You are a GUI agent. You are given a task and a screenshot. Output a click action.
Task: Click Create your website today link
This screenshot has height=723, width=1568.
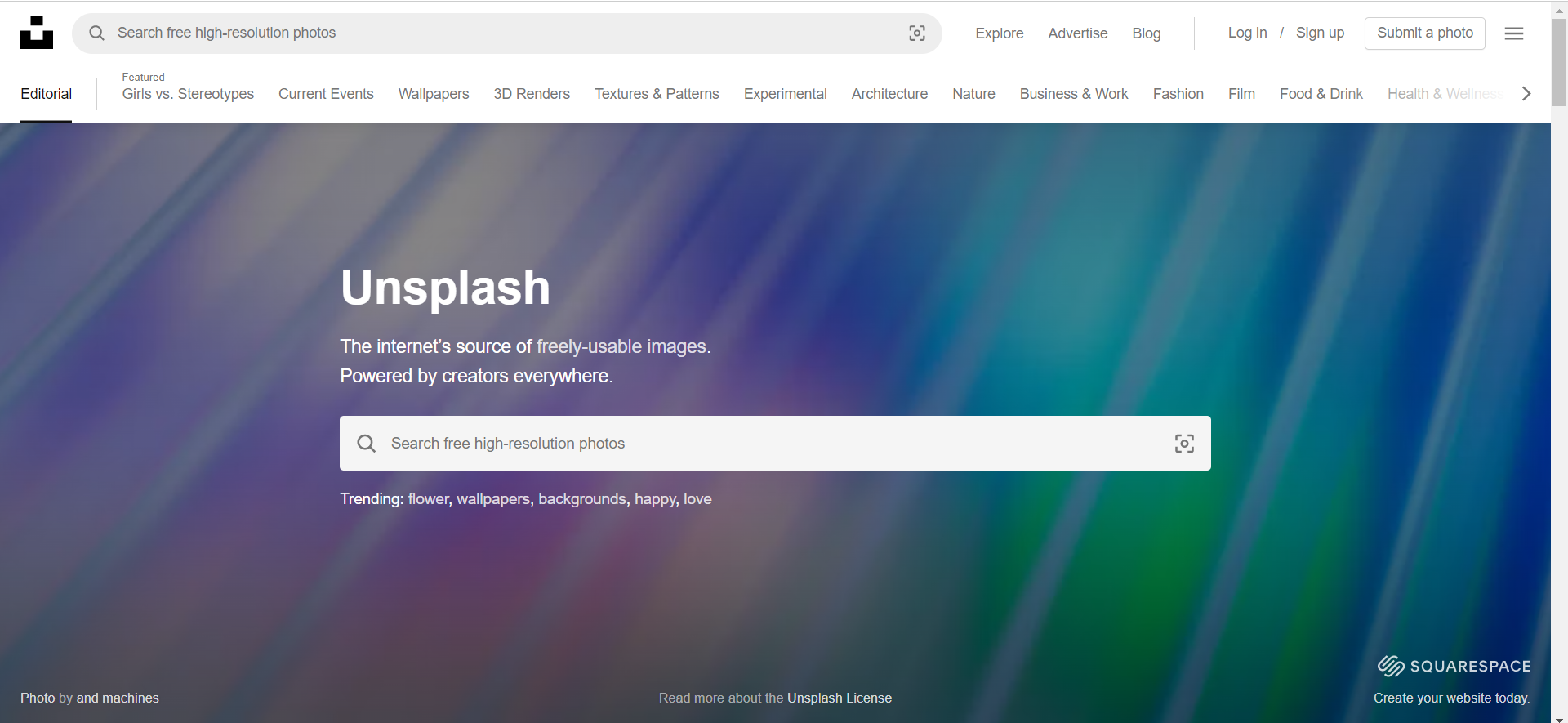point(1451,698)
